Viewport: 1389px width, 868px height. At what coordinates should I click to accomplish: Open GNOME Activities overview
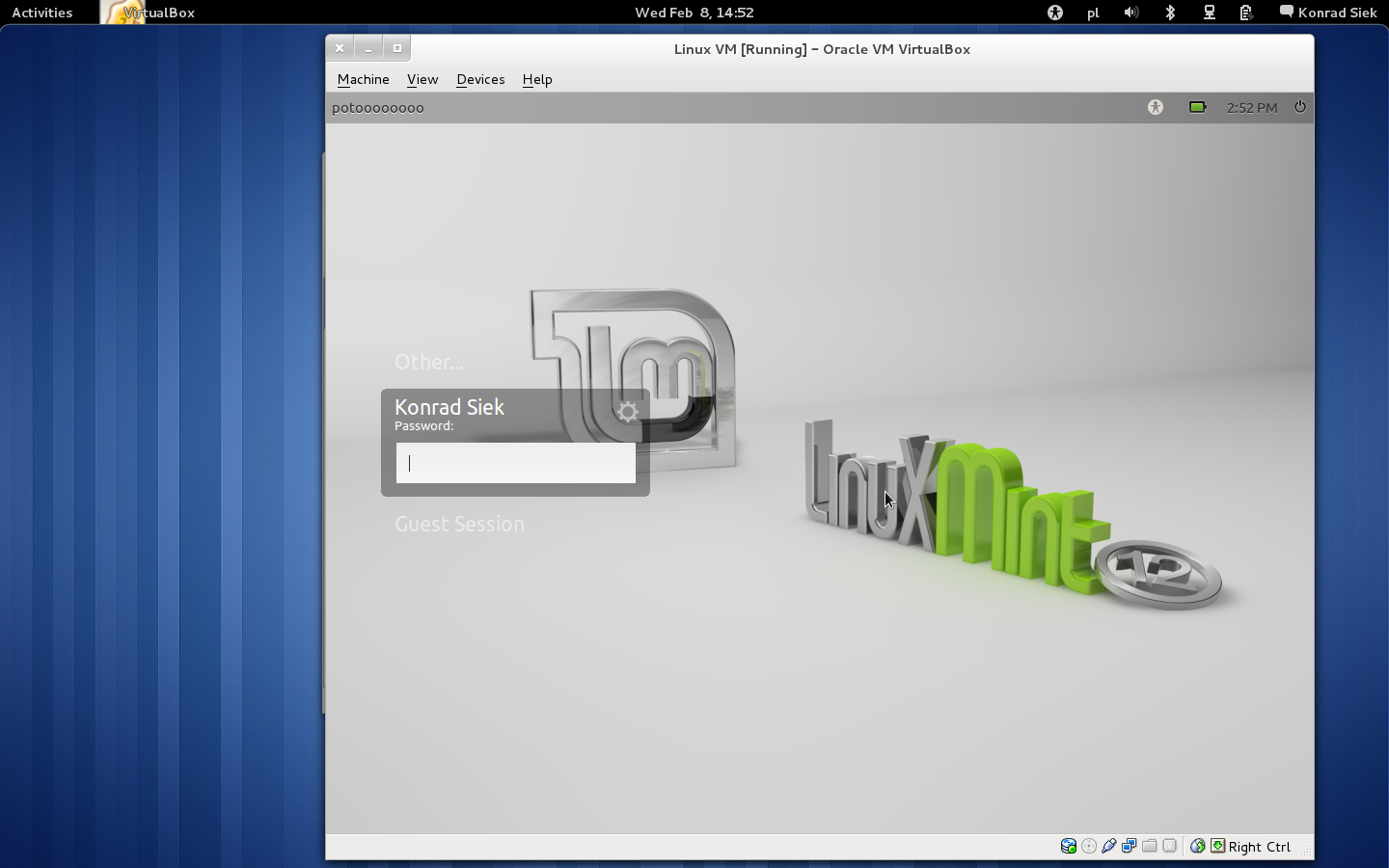tap(41, 13)
